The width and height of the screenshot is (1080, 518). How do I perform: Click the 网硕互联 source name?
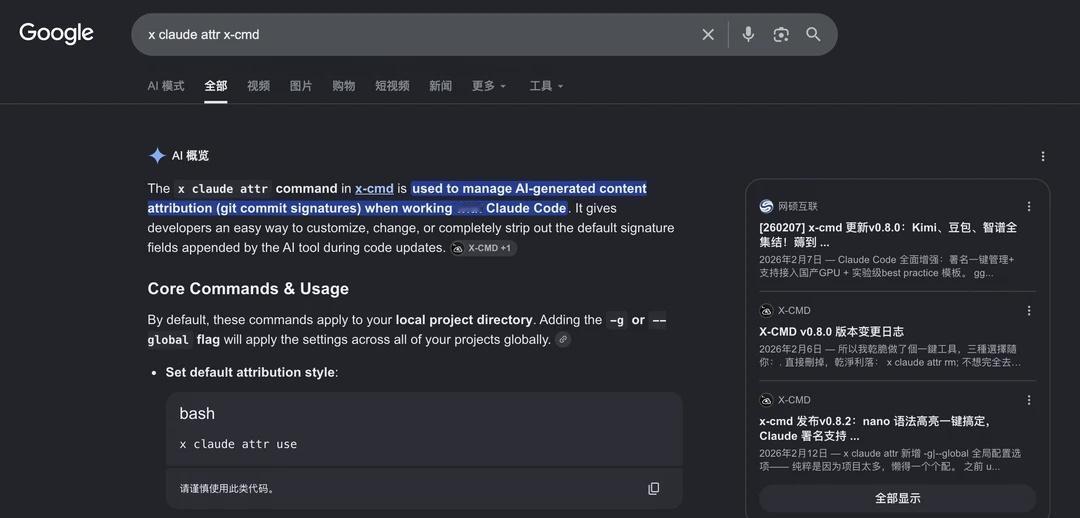(x=798, y=207)
